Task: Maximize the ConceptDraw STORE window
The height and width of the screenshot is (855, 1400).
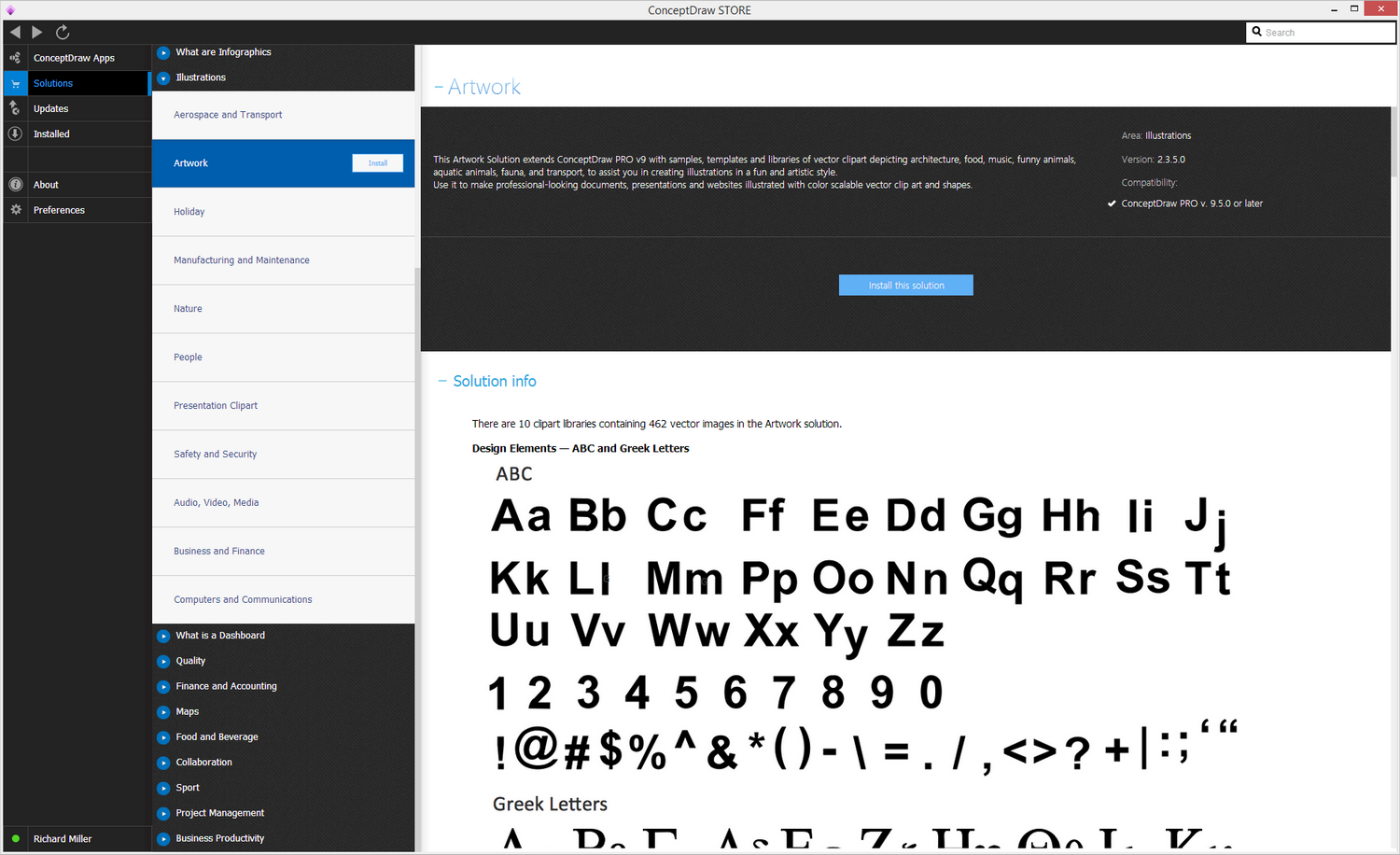Action: (1354, 9)
